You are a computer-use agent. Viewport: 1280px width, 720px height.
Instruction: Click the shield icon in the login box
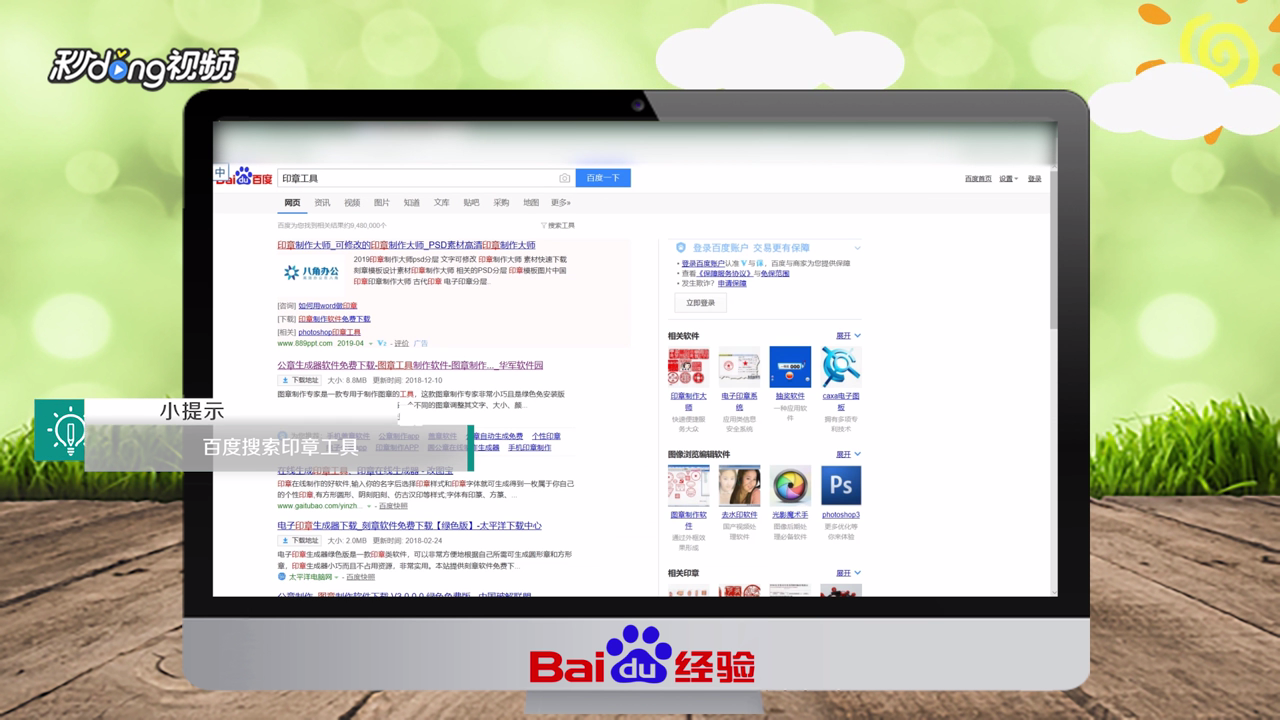tap(681, 248)
